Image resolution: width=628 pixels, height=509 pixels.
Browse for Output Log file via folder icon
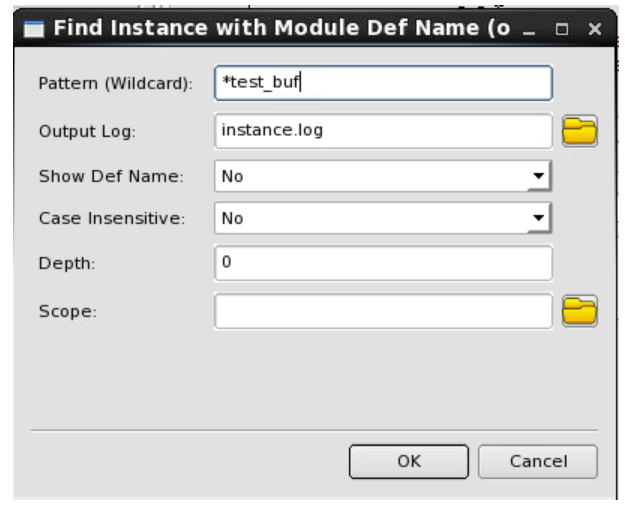click(580, 131)
